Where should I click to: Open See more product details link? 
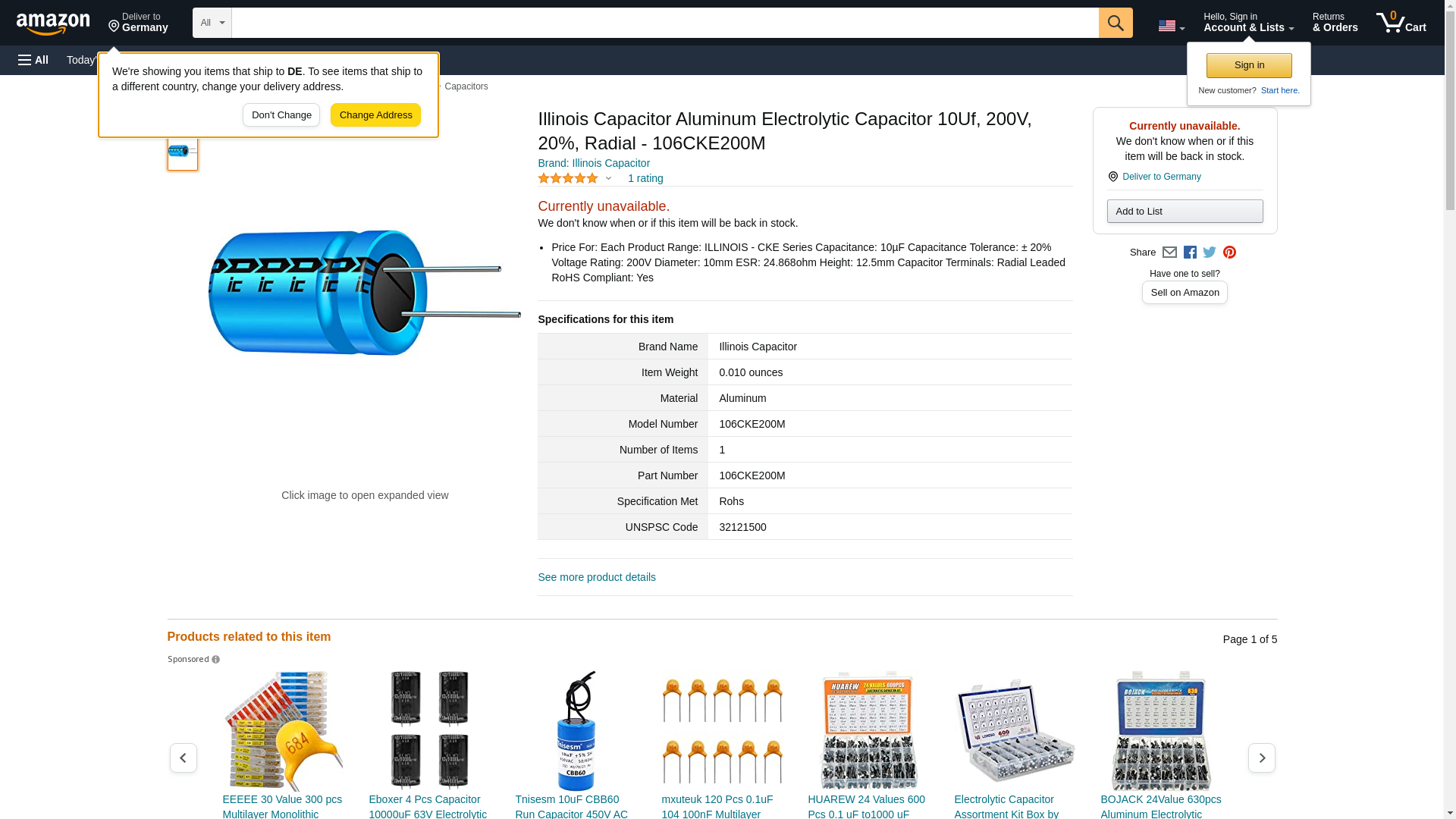(x=597, y=577)
